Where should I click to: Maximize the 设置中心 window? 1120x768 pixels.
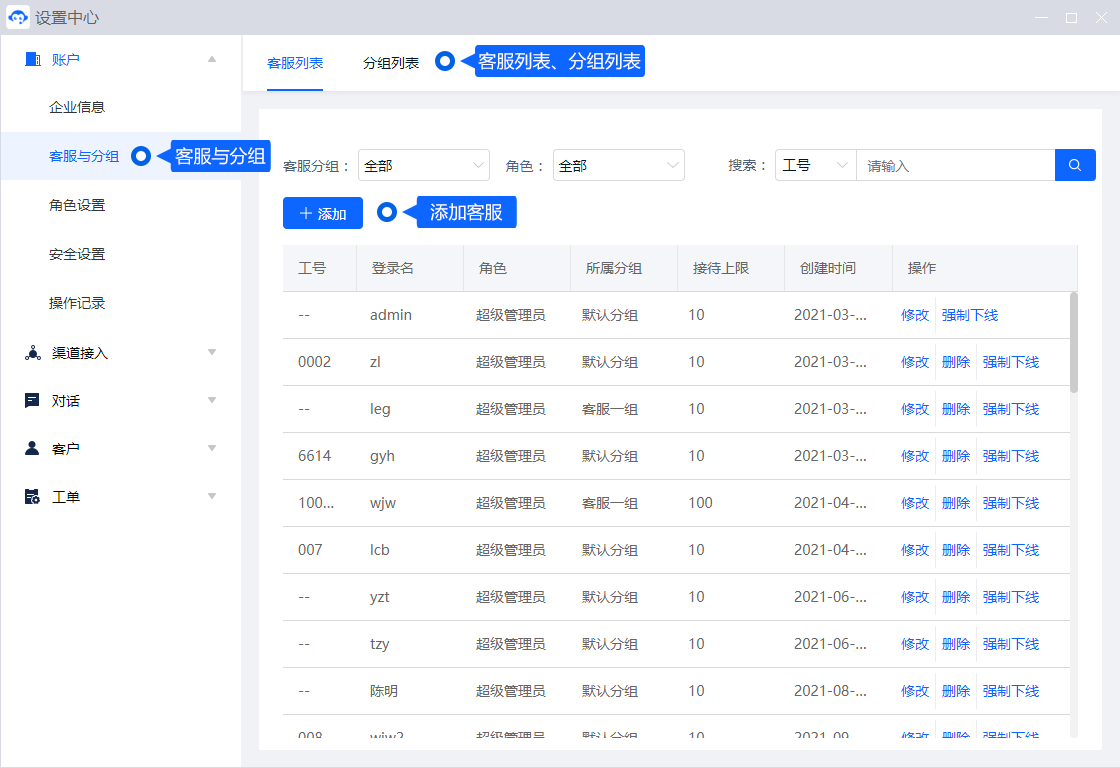[1071, 17]
